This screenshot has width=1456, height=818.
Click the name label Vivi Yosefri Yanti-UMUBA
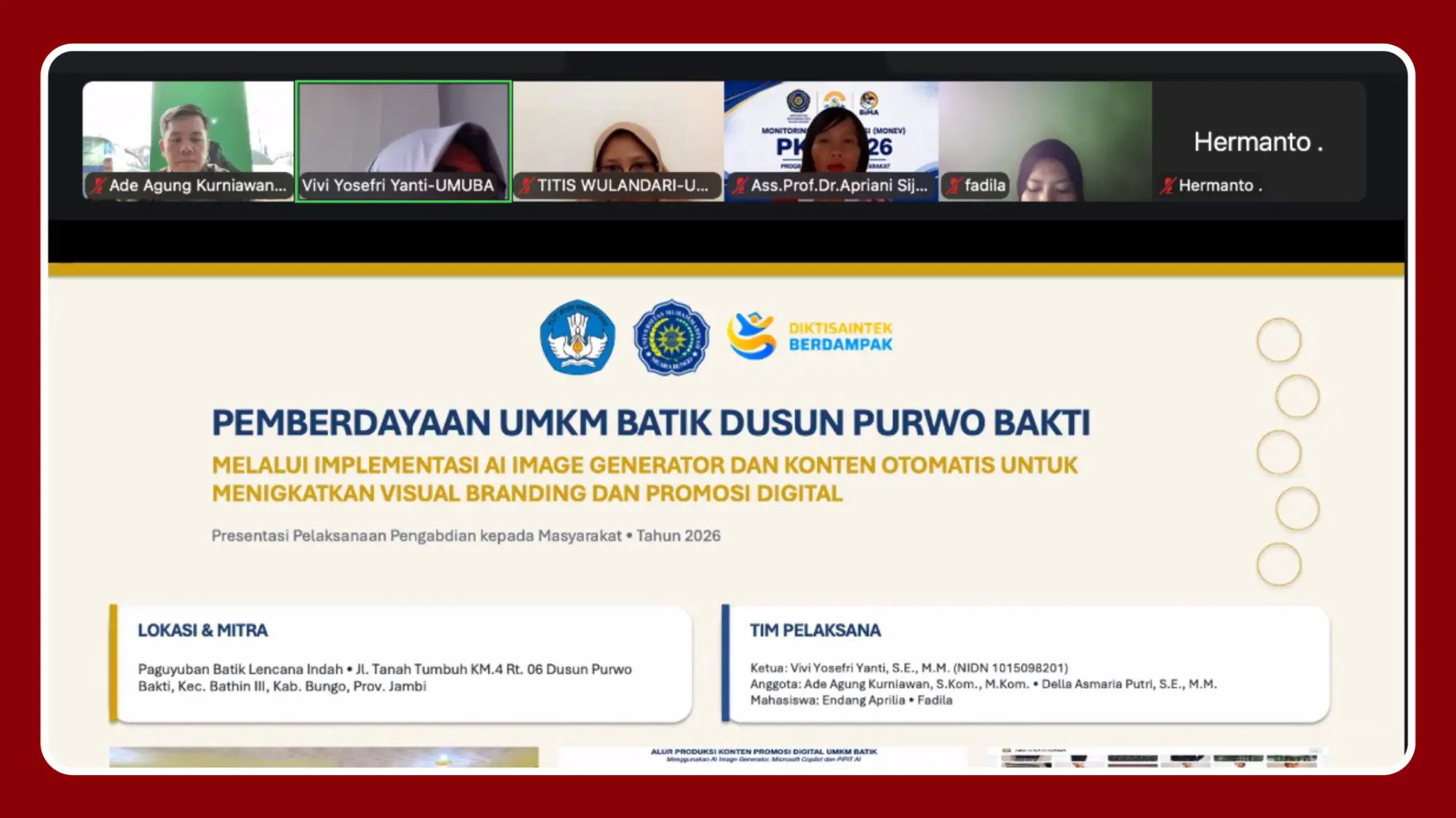point(397,186)
